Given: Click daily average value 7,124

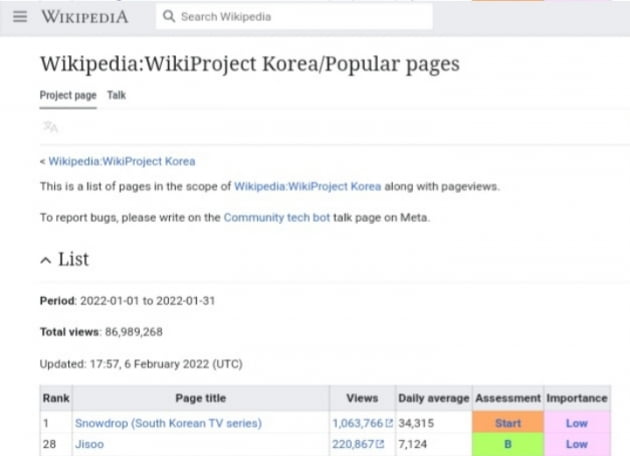Looking at the screenshot, I should point(412,444).
